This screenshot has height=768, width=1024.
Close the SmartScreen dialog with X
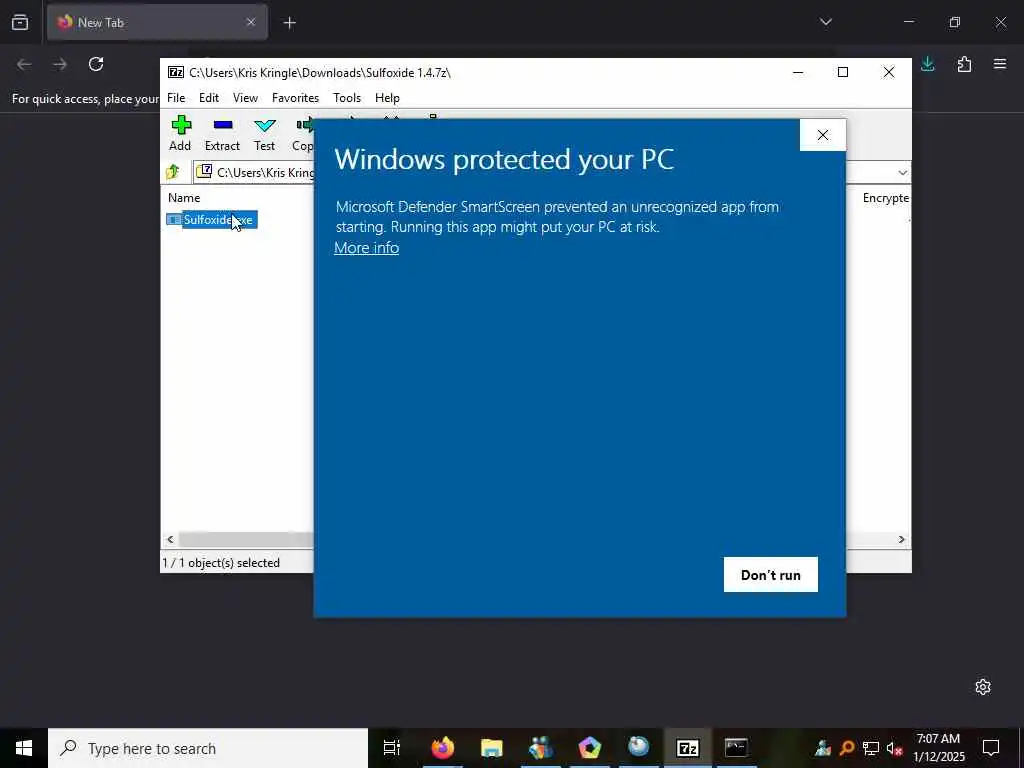click(823, 135)
